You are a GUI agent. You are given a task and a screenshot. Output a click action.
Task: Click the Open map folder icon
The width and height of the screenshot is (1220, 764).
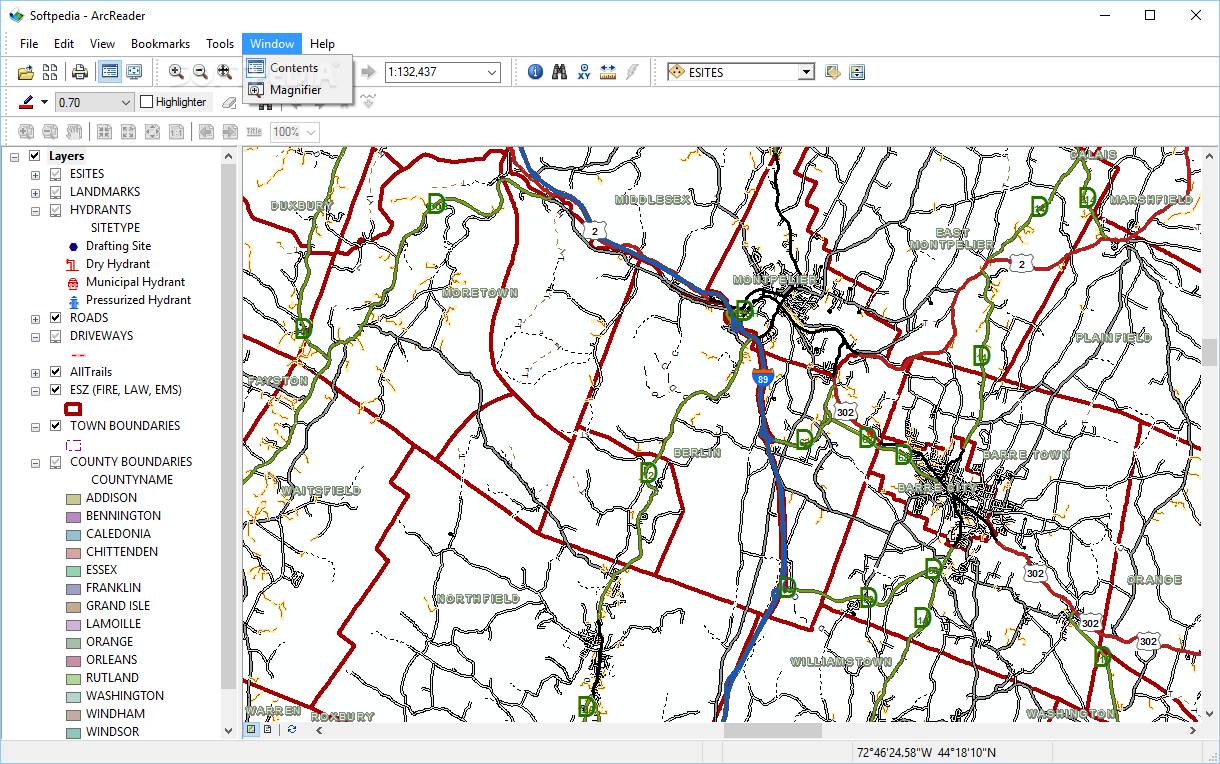[x=26, y=72]
